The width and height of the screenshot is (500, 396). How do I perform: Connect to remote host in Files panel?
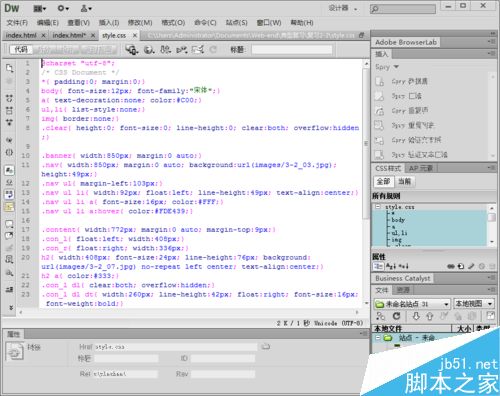(x=380, y=316)
